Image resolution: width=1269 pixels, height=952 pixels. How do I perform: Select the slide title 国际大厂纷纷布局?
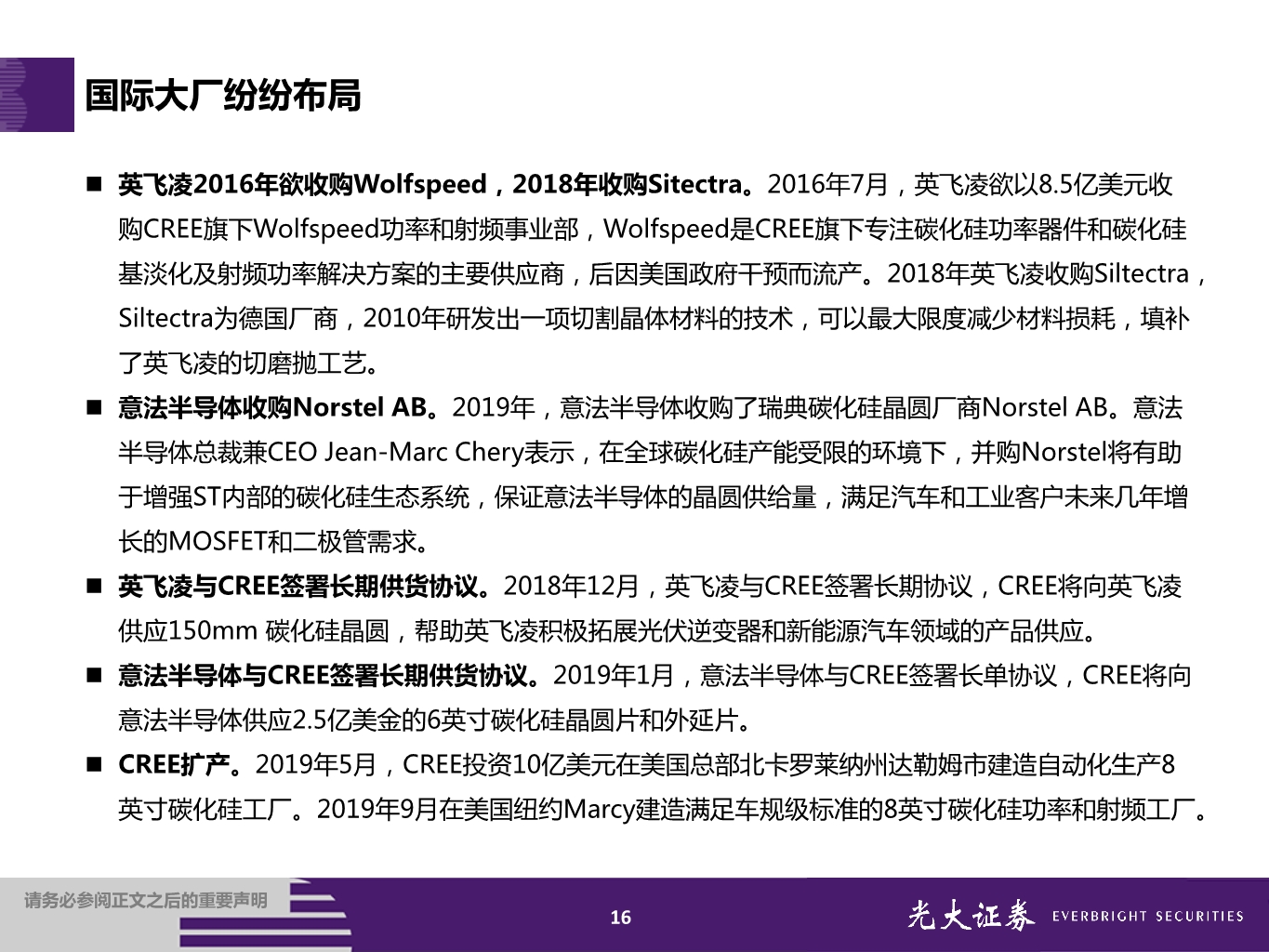pos(225,93)
